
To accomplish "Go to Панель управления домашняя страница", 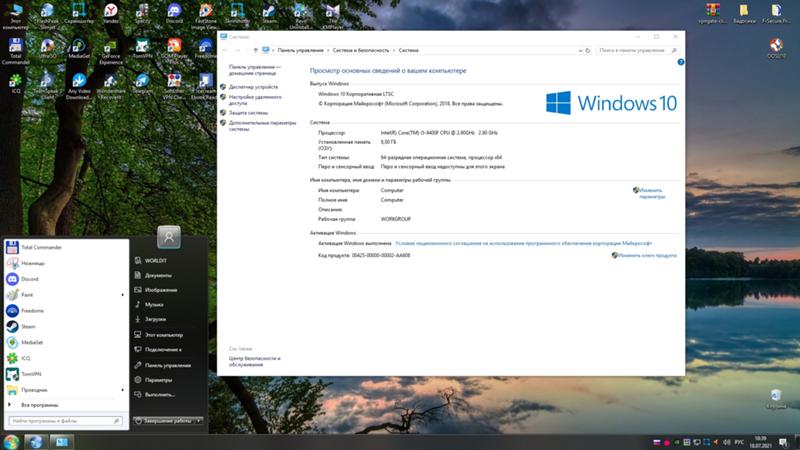I will [x=254, y=70].
